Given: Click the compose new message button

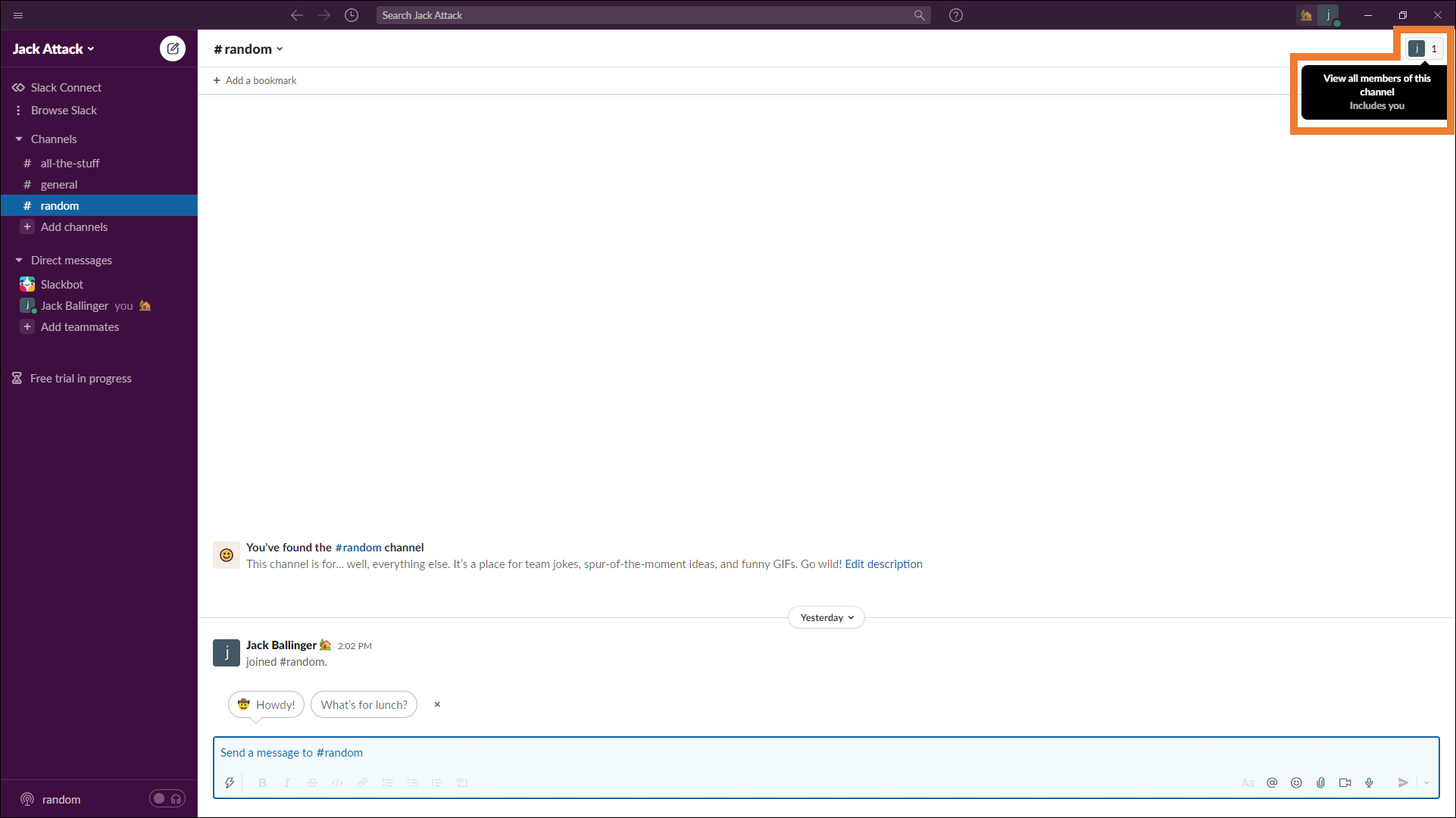Looking at the screenshot, I should click(x=173, y=48).
